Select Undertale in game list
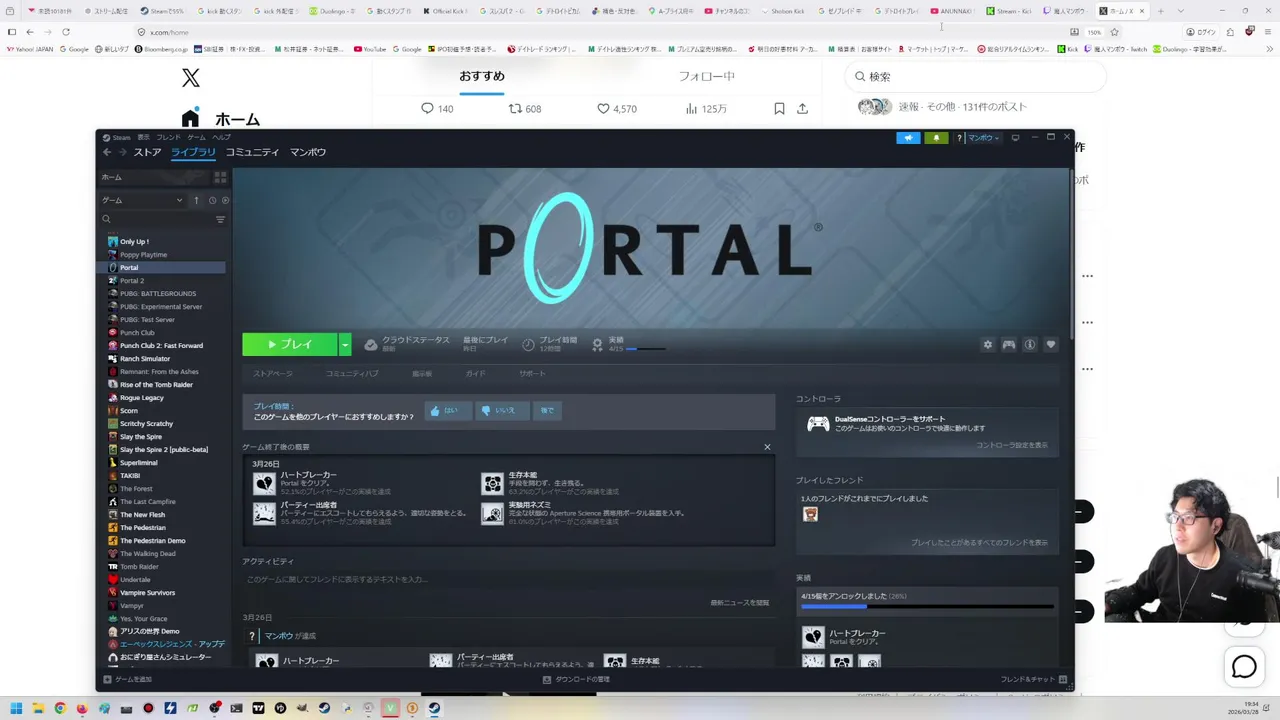This screenshot has width=1280, height=720. 135,579
